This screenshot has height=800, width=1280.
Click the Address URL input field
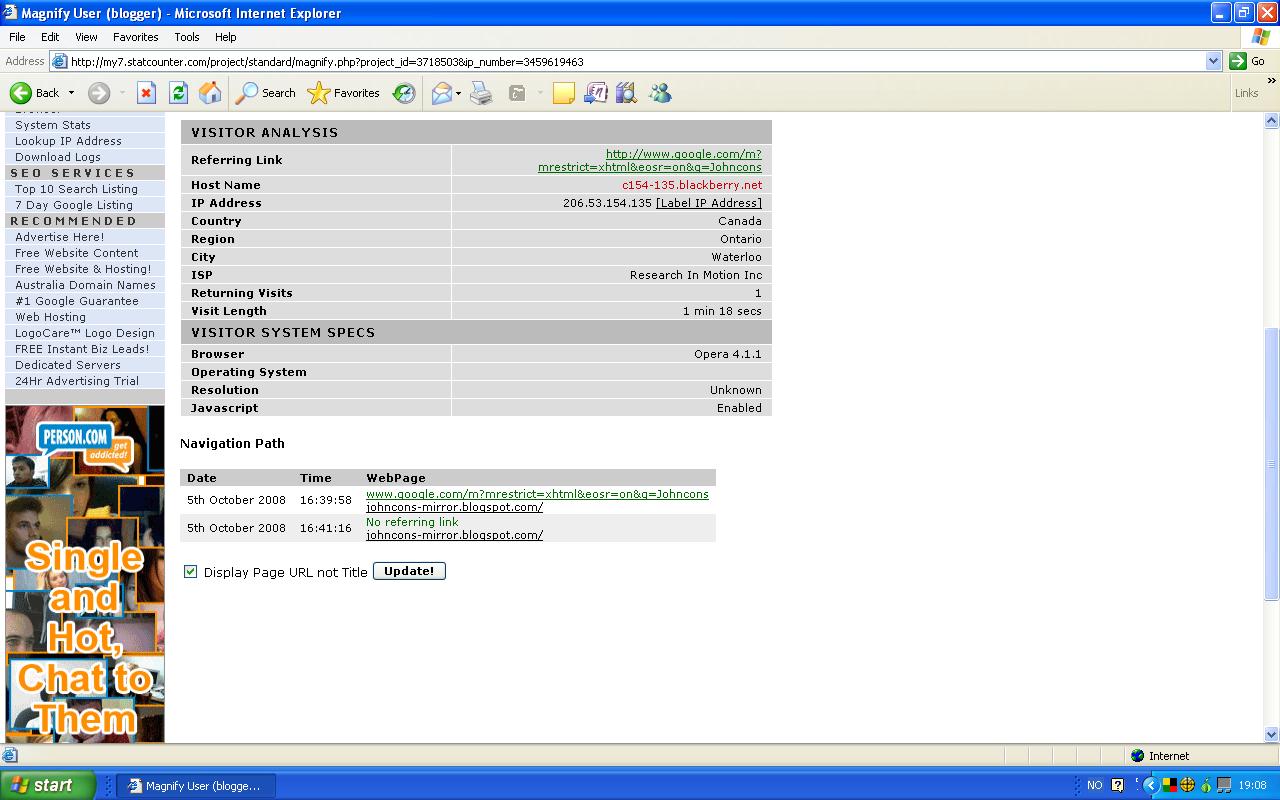pos(636,61)
